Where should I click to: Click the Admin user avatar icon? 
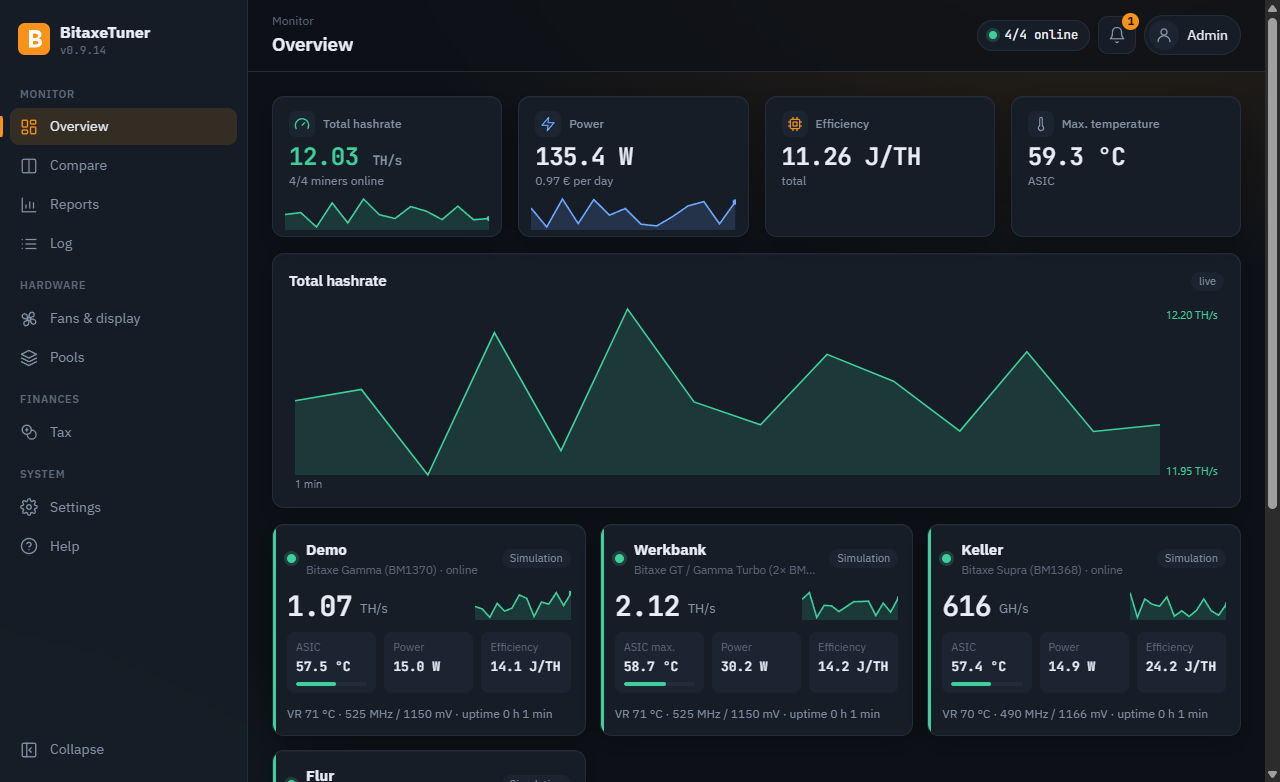click(x=1163, y=35)
